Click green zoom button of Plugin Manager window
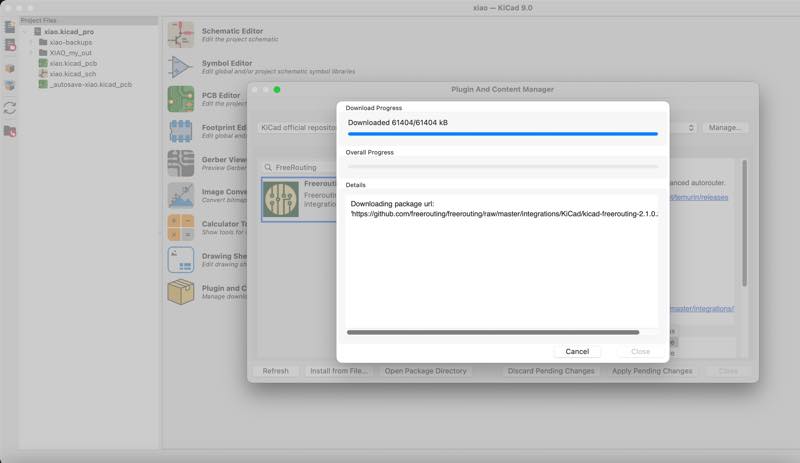The image size is (800, 463). (277, 90)
